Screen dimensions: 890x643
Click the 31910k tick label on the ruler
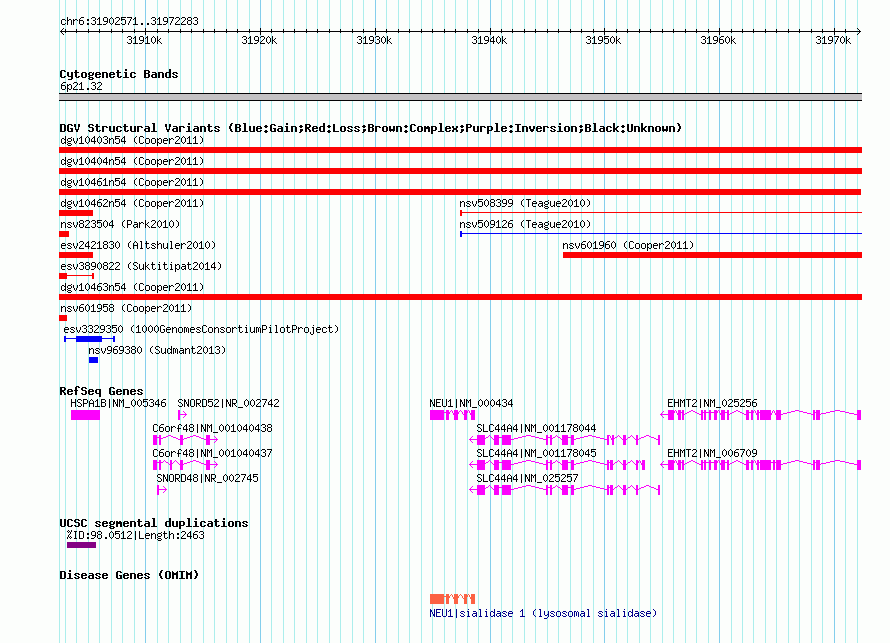pyautogui.click(x=144, y=40)
